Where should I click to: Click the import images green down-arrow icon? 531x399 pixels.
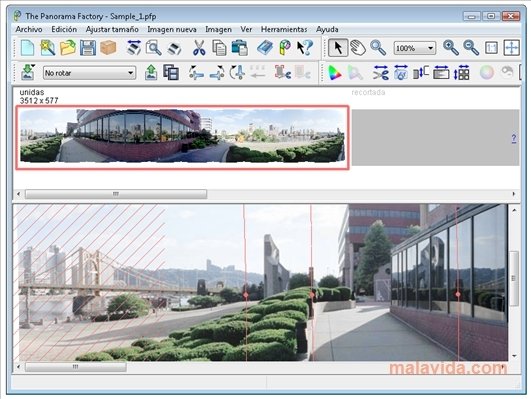(x=28, y=72)
